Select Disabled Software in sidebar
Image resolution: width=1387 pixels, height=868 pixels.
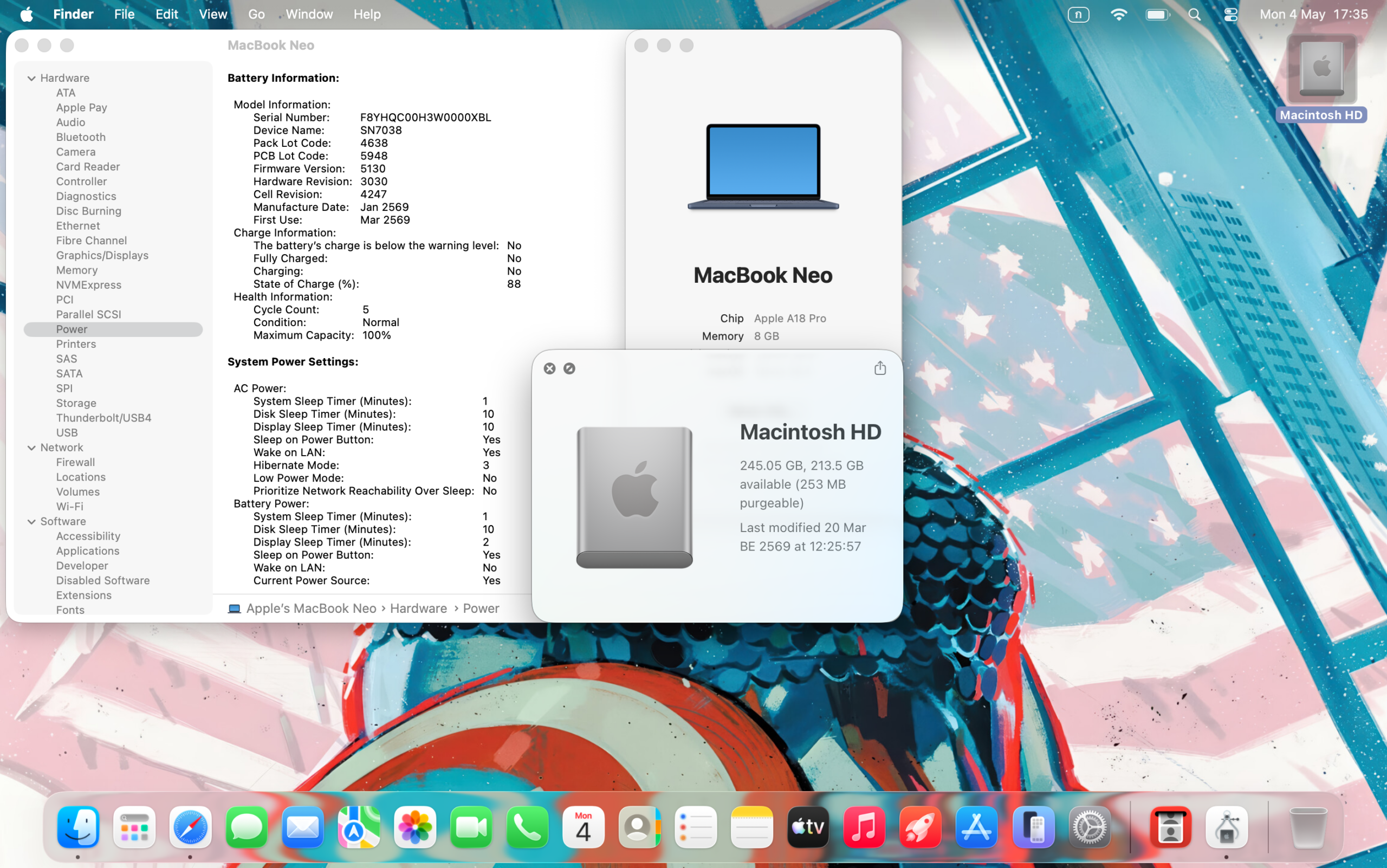click(x=103, y=581)
